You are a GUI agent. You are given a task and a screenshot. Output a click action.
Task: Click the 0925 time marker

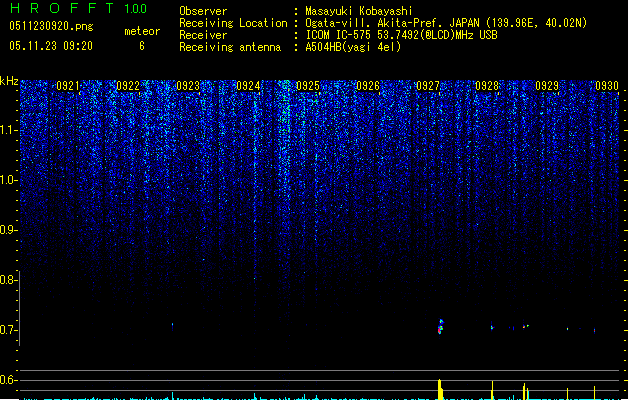(308, 86)
